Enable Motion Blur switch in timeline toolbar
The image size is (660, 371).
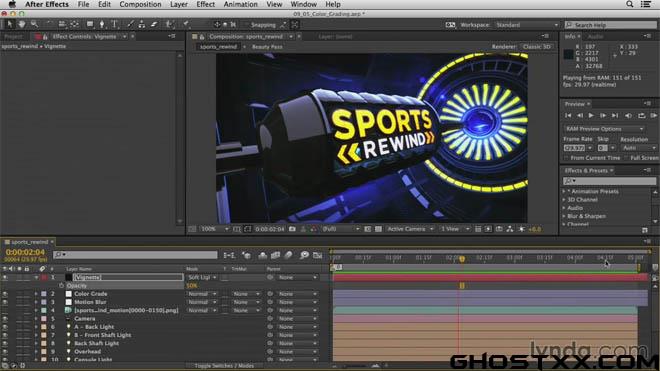[288, 255]
